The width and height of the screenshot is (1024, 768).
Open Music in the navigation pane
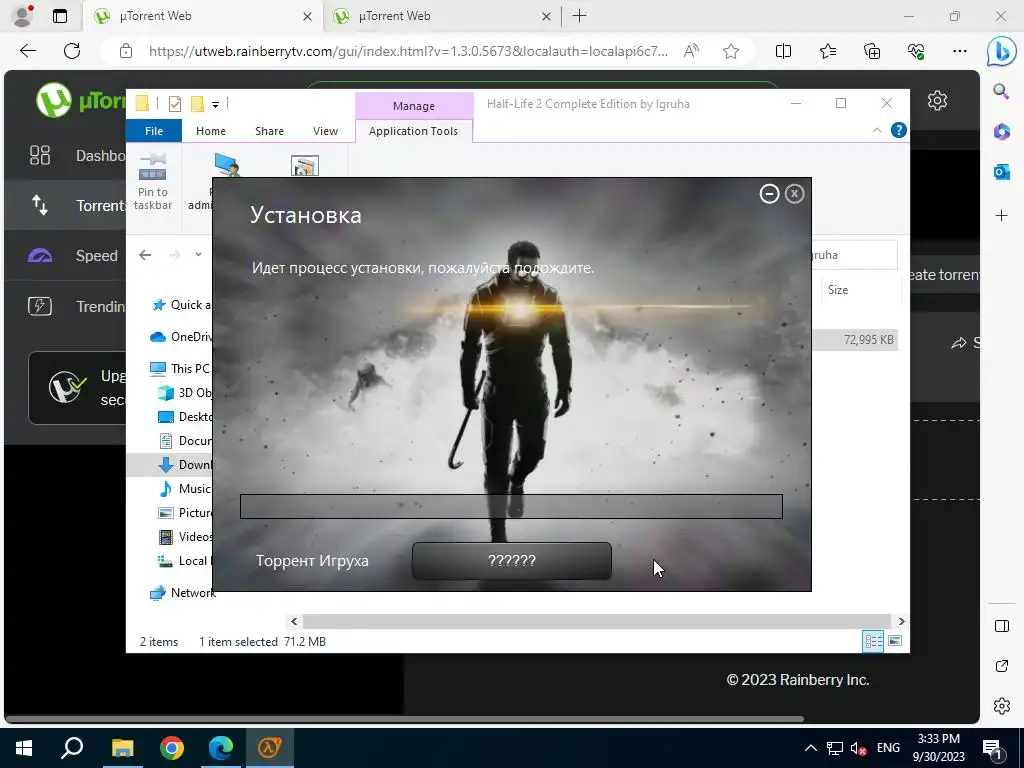(x=185, y=488)
